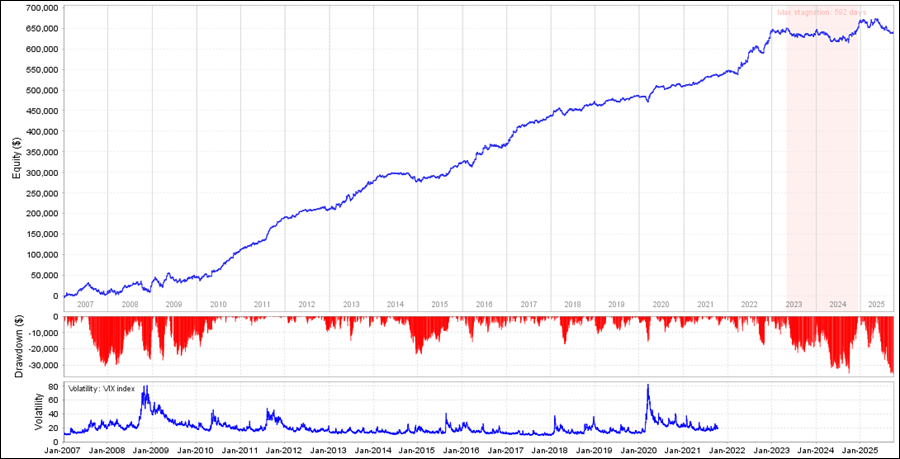The width and height of the screenshot is (900, 459).
Task: Click the 2020 VIX spike peak
Action: [x=648, y=386]
